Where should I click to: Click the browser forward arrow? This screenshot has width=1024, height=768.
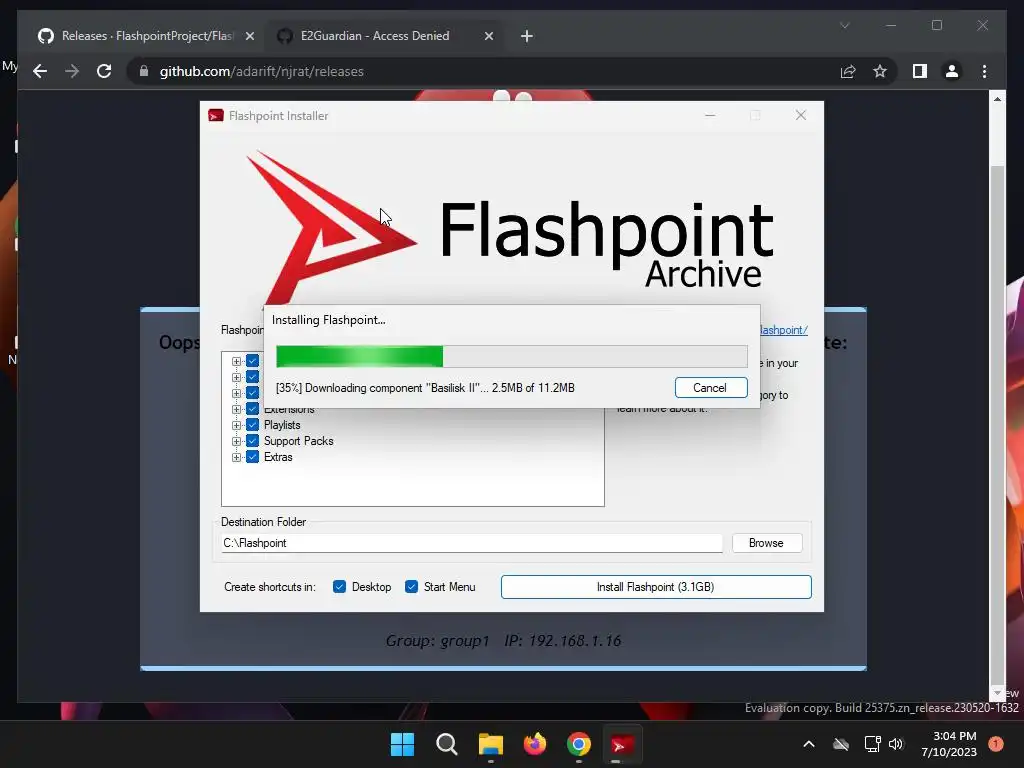(72, 71)
